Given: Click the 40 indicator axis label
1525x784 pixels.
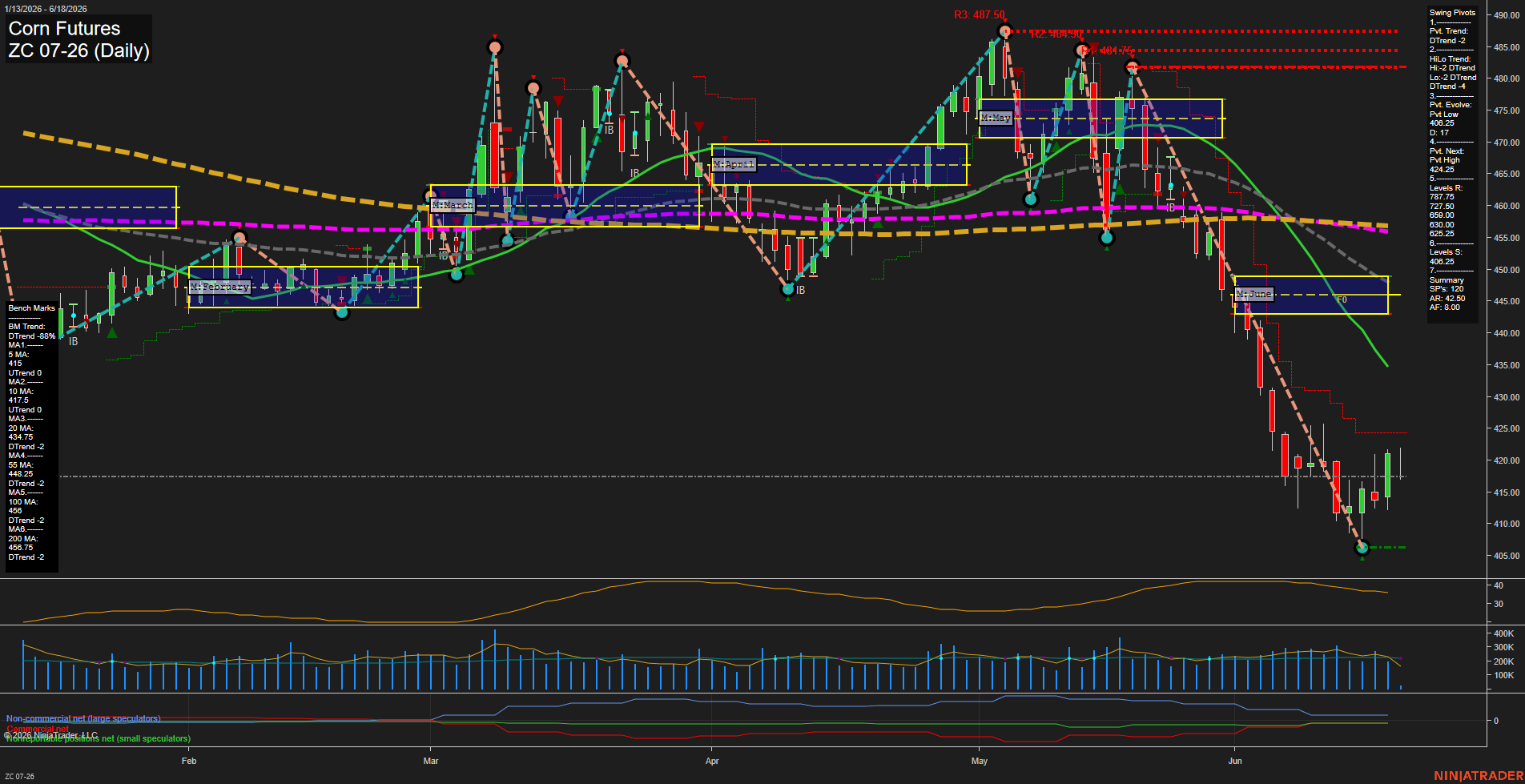Looking at the screenshot, I should 1498,585.
